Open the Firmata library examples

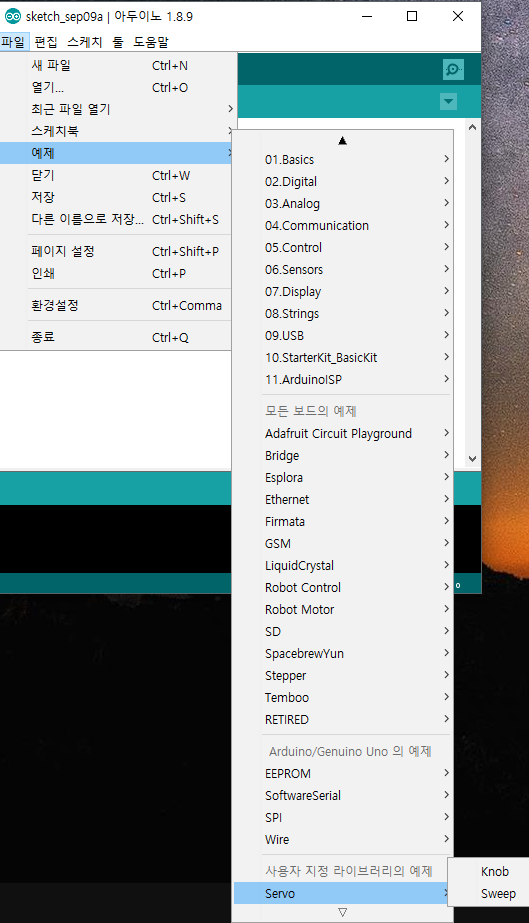pyautogui.click(x=343, y=522)
